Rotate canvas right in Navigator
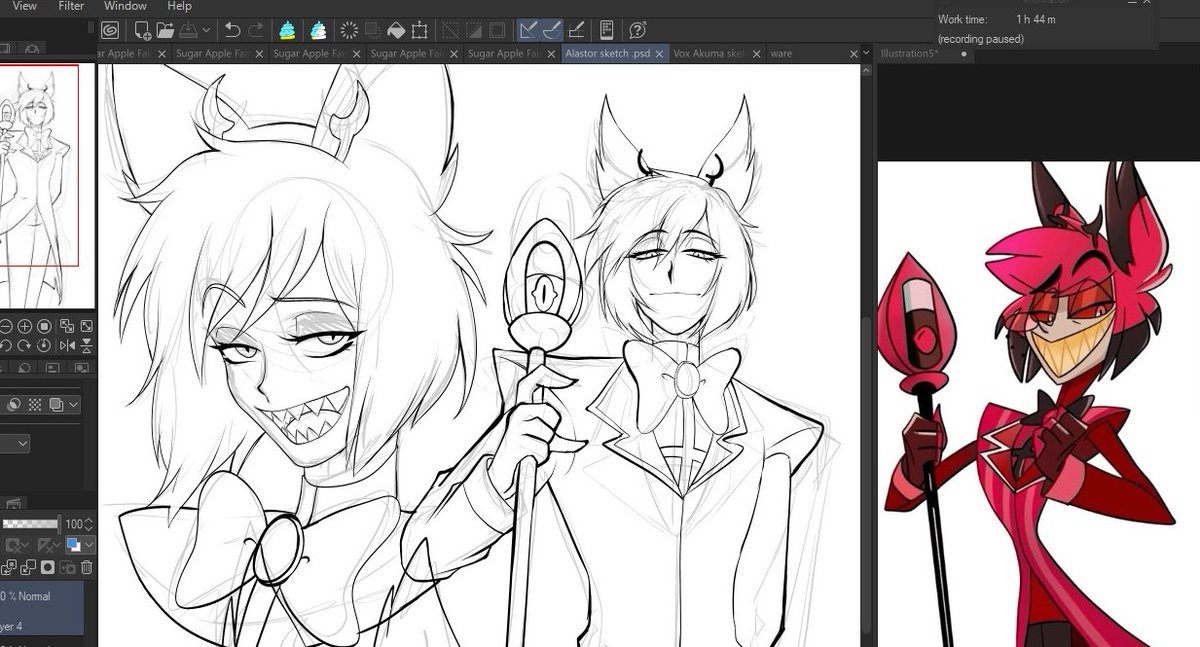 pyautogui.click(x=24, y=346)
